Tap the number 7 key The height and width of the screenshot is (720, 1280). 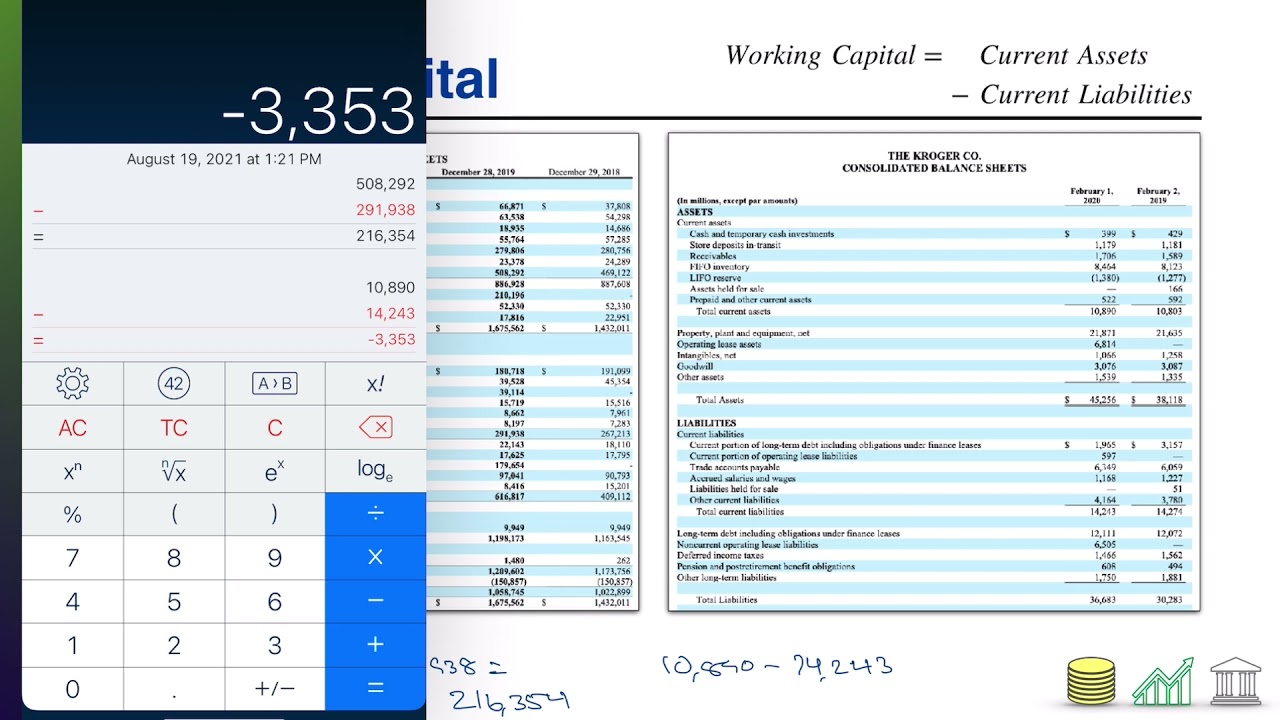coord(73,558)
